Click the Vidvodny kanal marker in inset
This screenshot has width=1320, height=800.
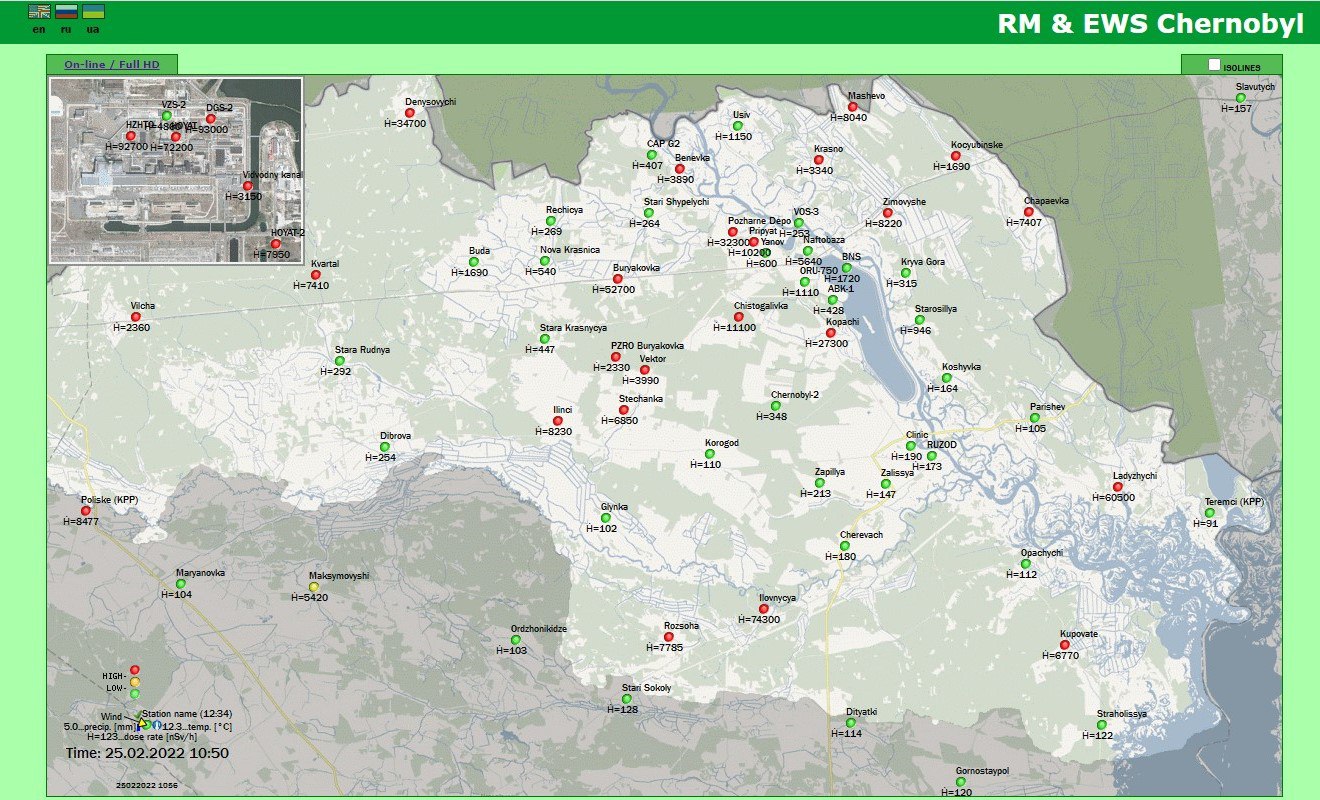click(x=247, y=186)
